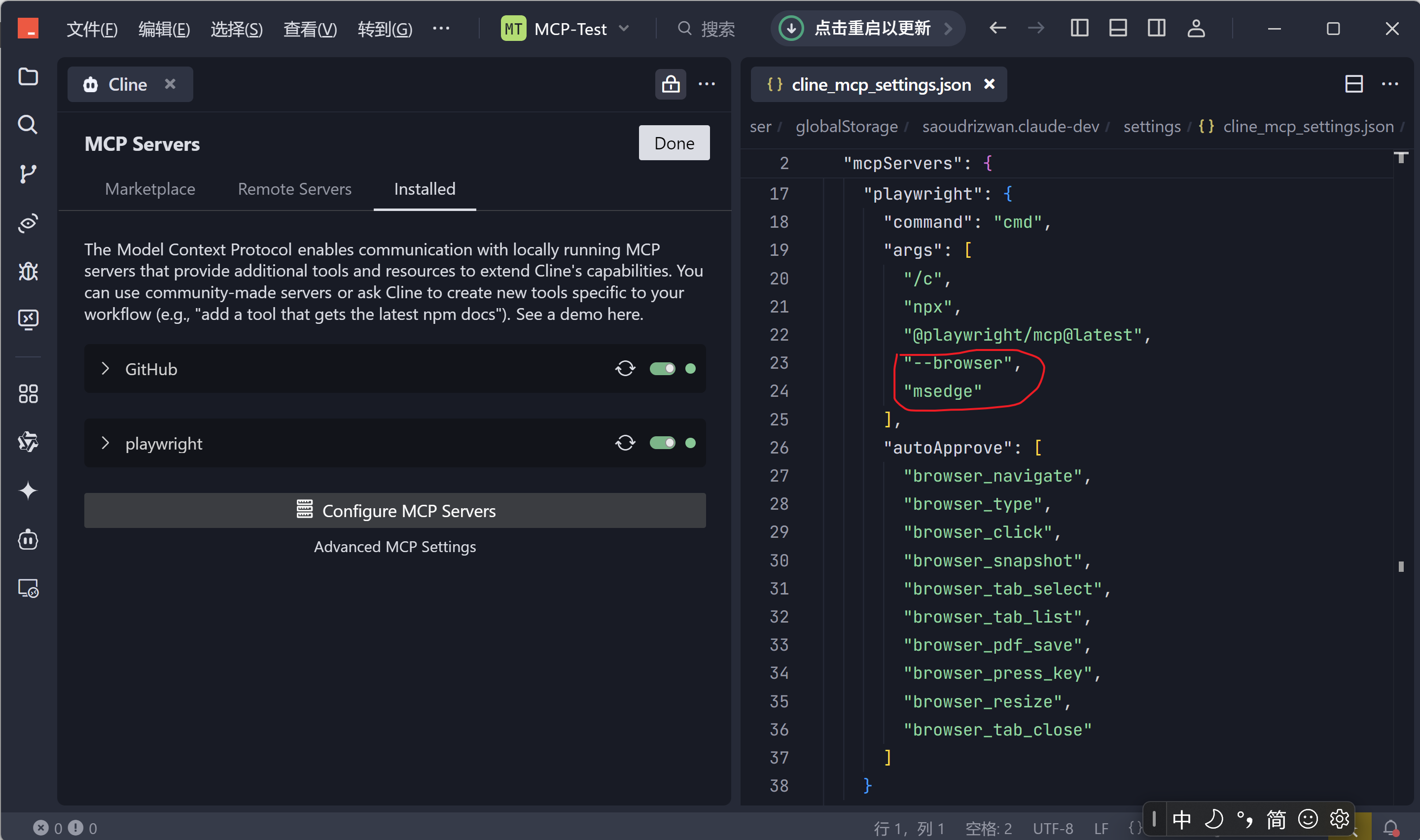The width and height of the screenshot is (1420, 840).
Task: Click the top search box
Action: click(x=707, y=28)
